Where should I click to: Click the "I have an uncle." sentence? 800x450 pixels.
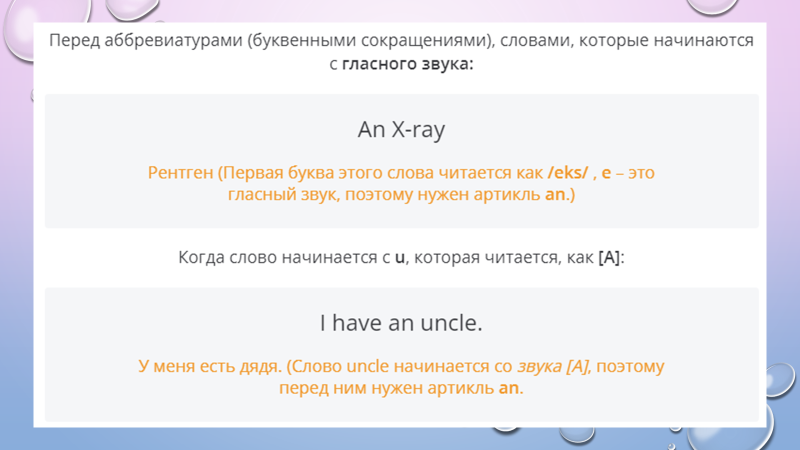pos(401,324)
